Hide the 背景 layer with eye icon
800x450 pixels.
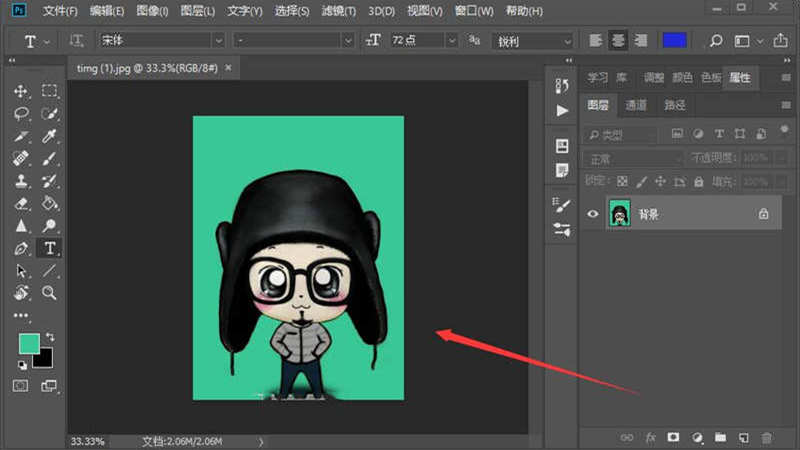[x=593, y=213]
